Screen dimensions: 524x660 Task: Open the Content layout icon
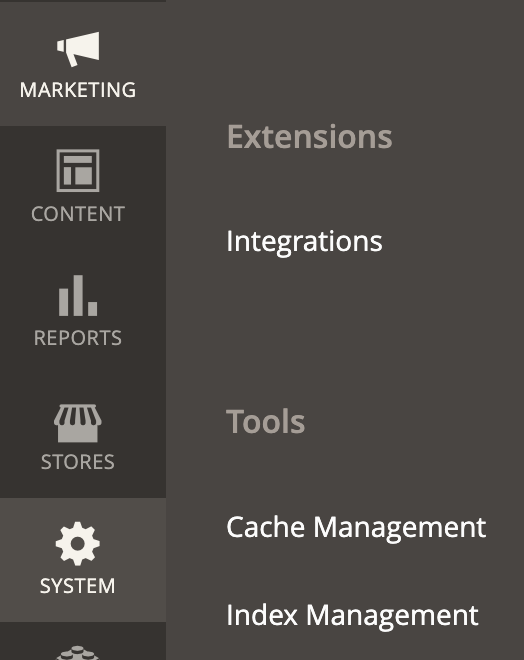pyautogui.click(x=78, y=170)
